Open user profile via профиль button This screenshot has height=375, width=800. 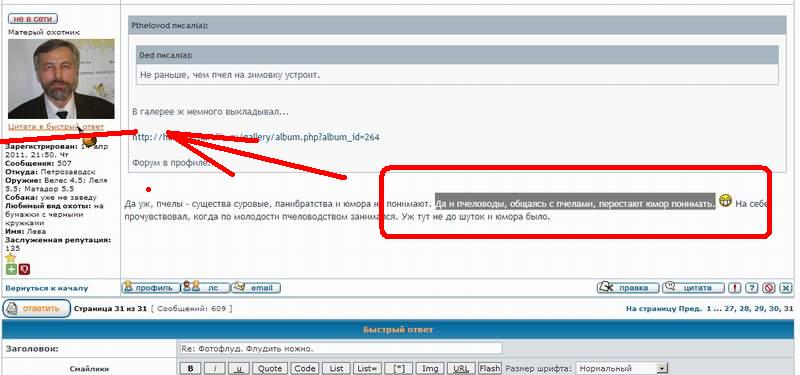pyautogui.click(x=151, y=288)
